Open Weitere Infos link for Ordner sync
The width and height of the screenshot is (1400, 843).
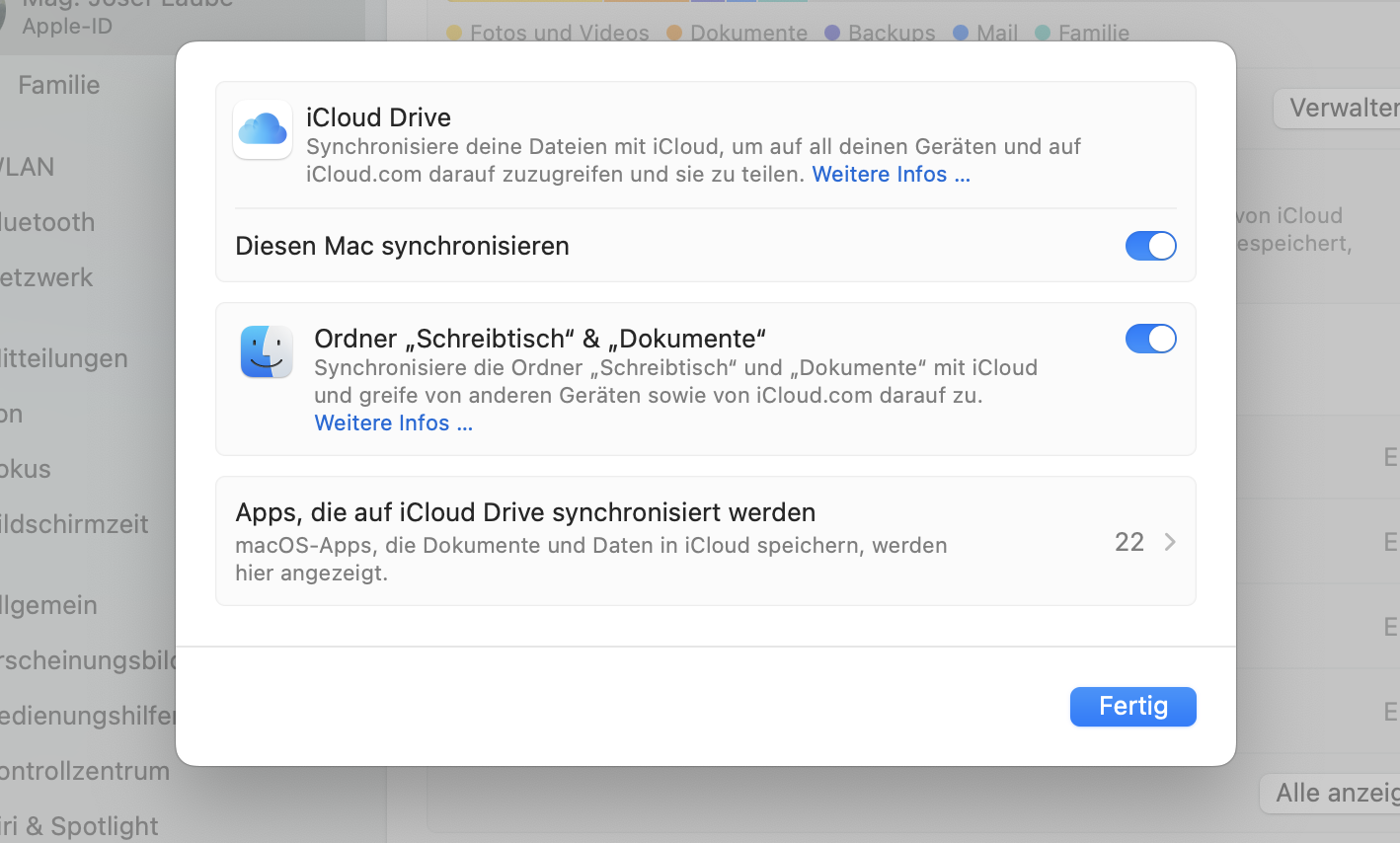393,423
